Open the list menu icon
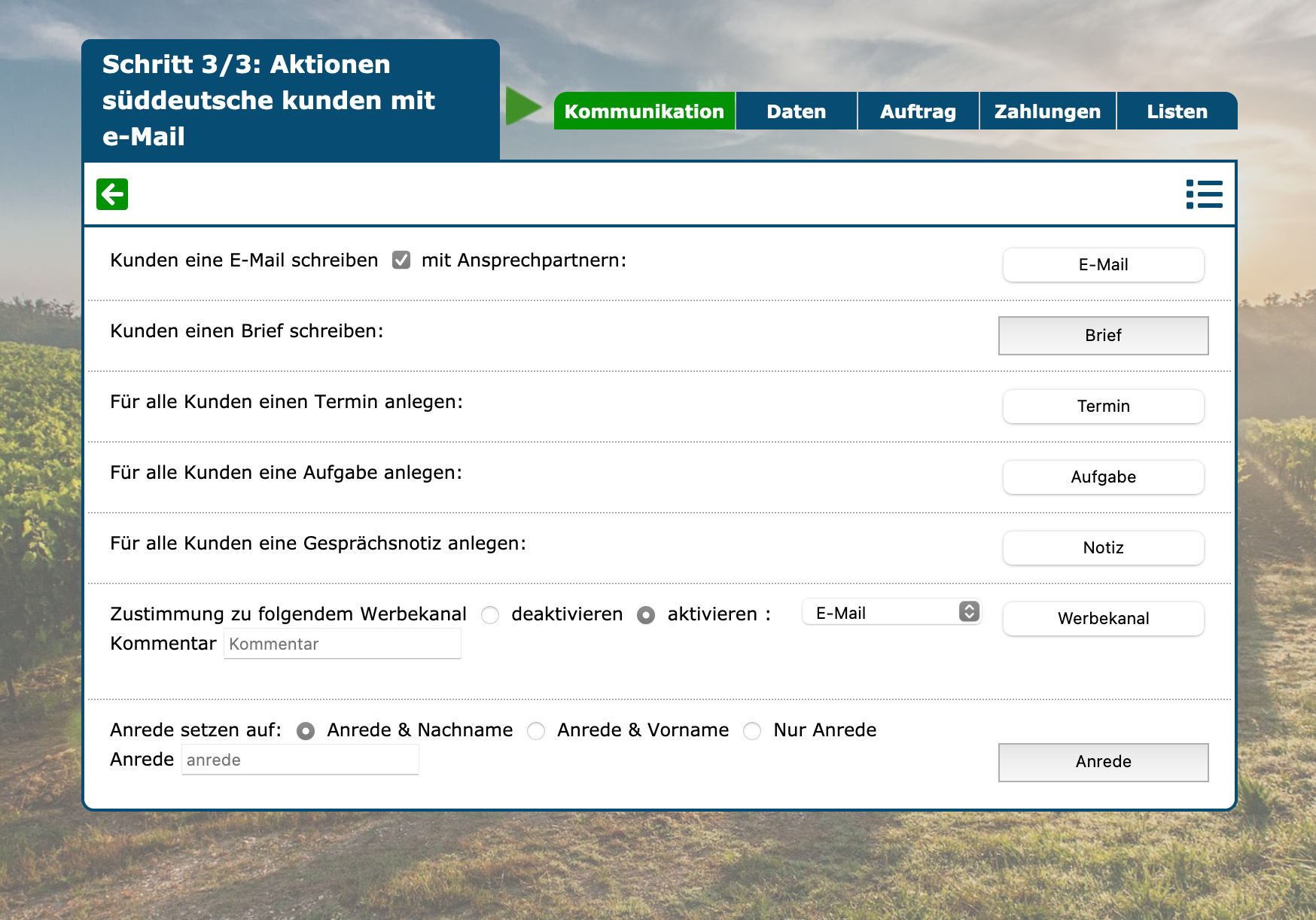 (x=1203, y=194)
